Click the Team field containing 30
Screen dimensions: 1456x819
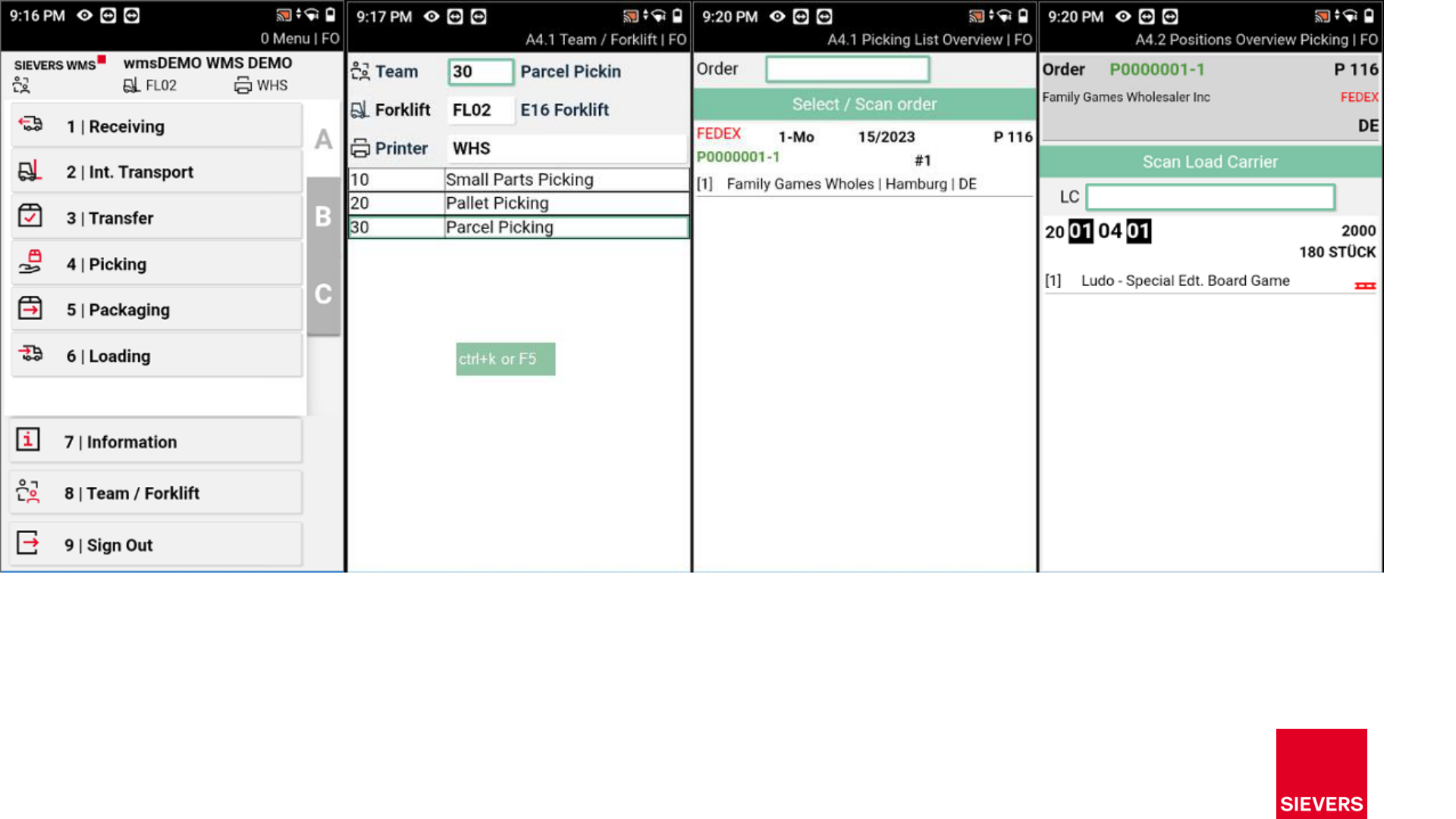pyautogui.click(x=481, y=71)
